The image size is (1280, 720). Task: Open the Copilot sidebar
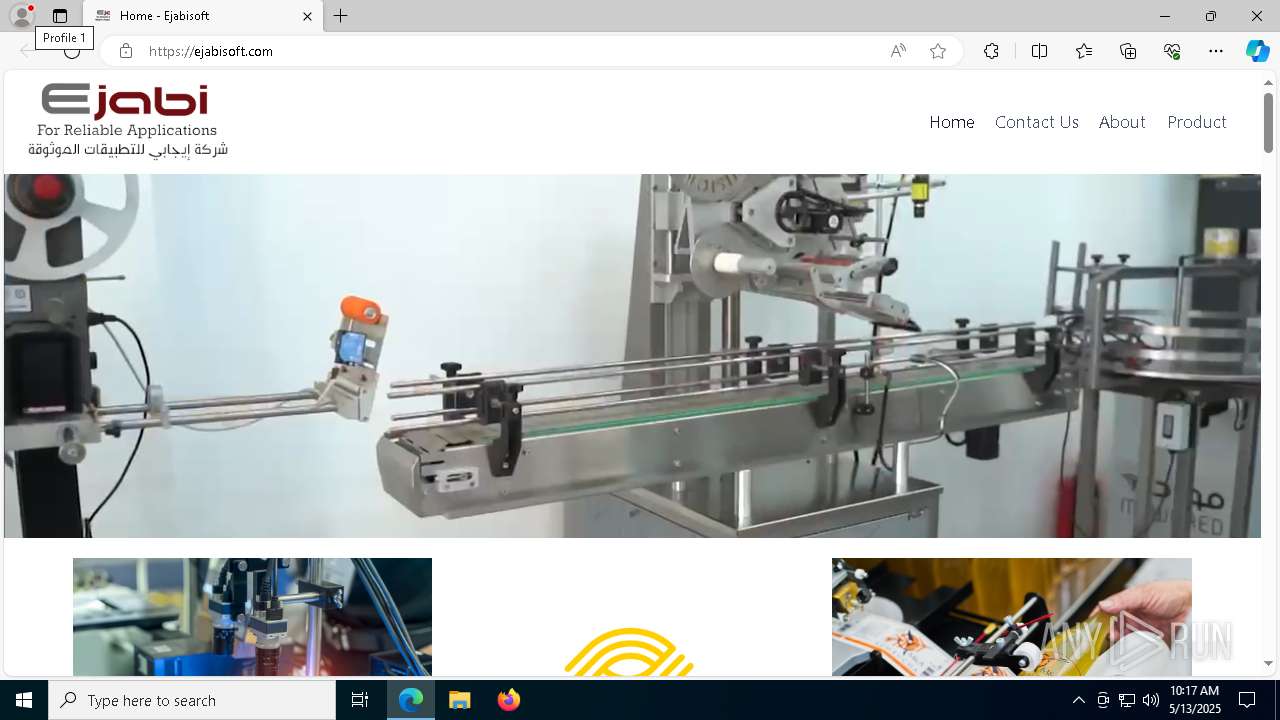coord(1257,51)
